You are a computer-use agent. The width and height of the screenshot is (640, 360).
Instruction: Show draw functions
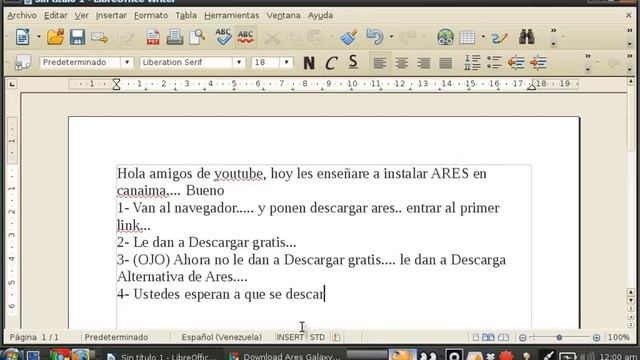(500, 38)
